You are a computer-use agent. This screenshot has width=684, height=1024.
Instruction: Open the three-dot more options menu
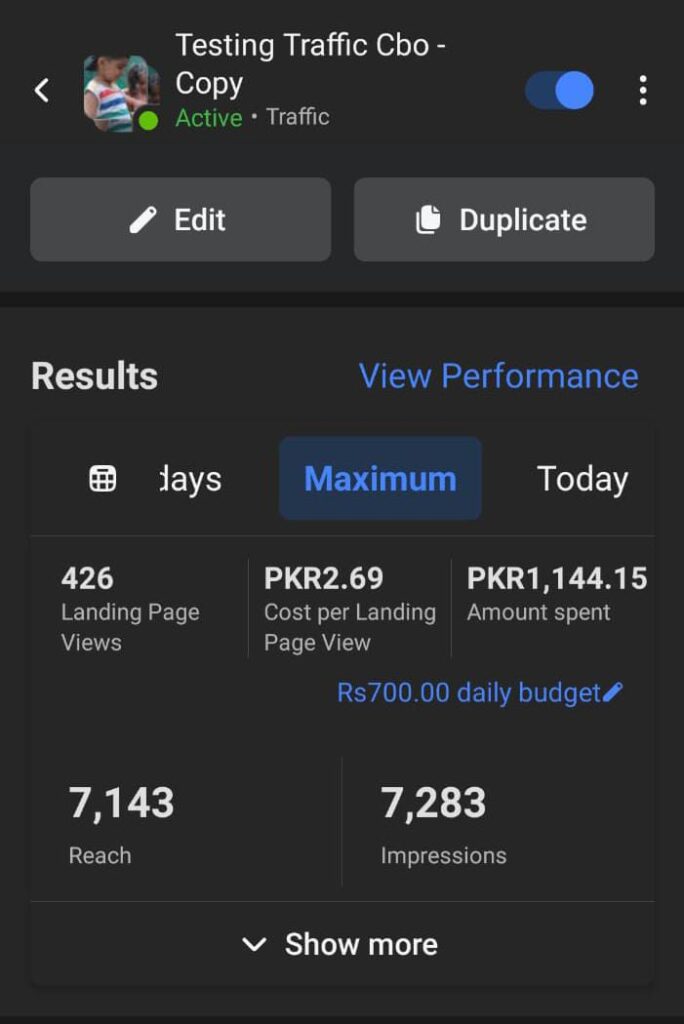click(x=642, y=91)
